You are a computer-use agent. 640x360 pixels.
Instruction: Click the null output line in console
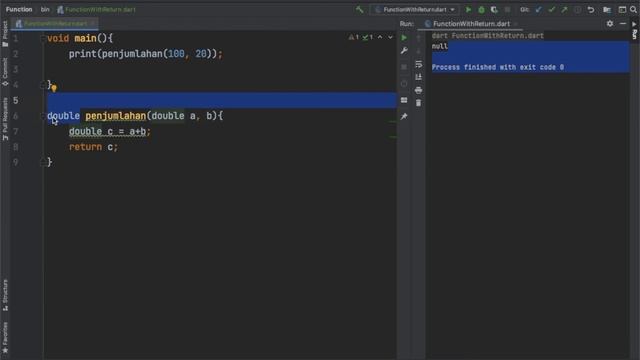[440, 47]
